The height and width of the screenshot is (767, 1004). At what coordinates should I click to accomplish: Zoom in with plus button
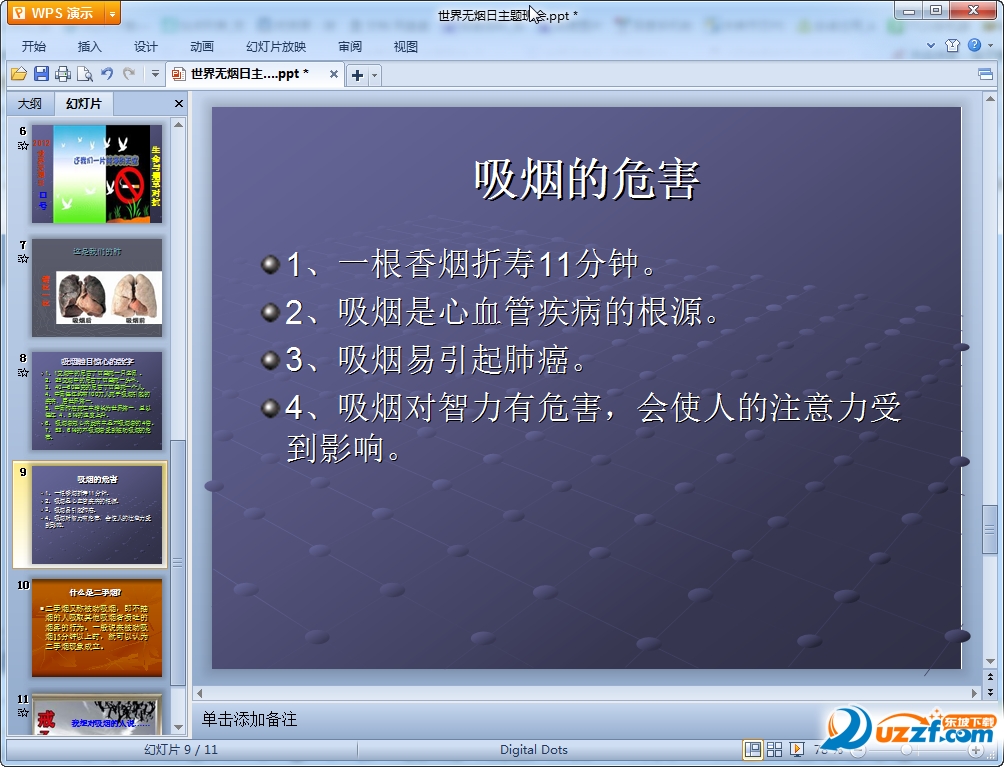(x=976, y=750)
